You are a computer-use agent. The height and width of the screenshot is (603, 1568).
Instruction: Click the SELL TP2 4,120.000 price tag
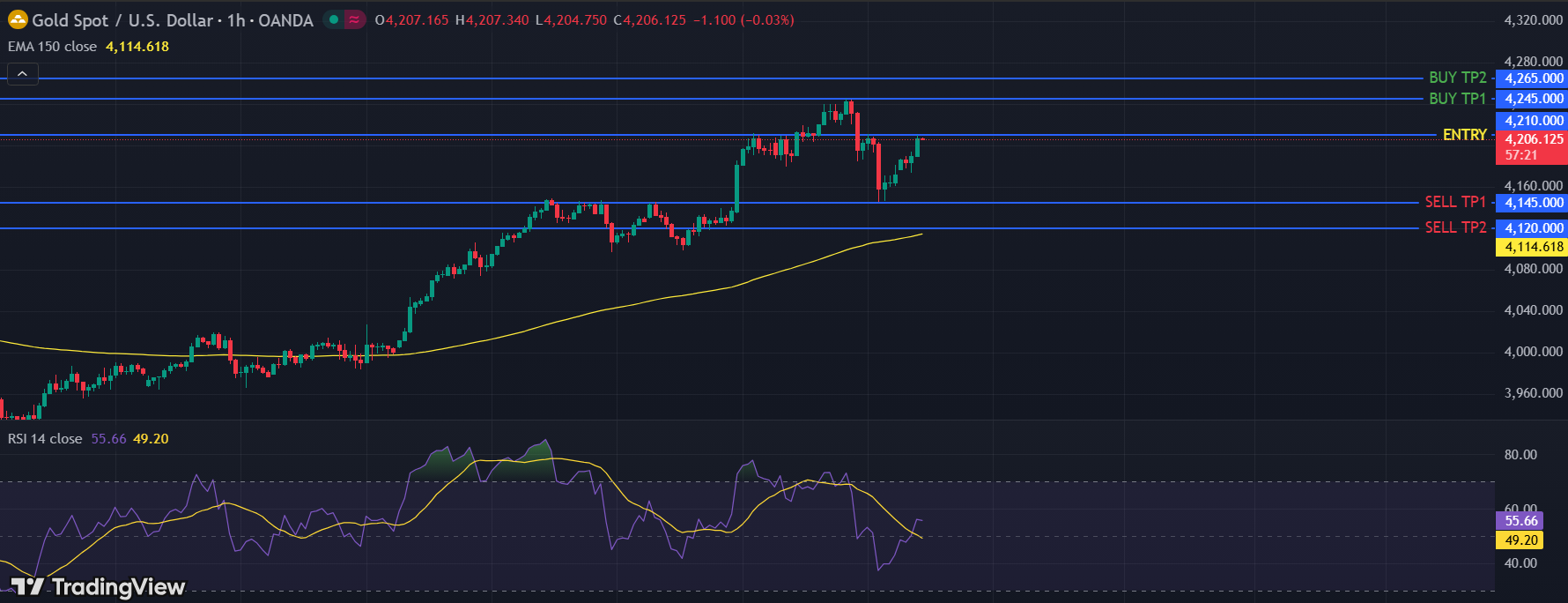coord(1533,228)
